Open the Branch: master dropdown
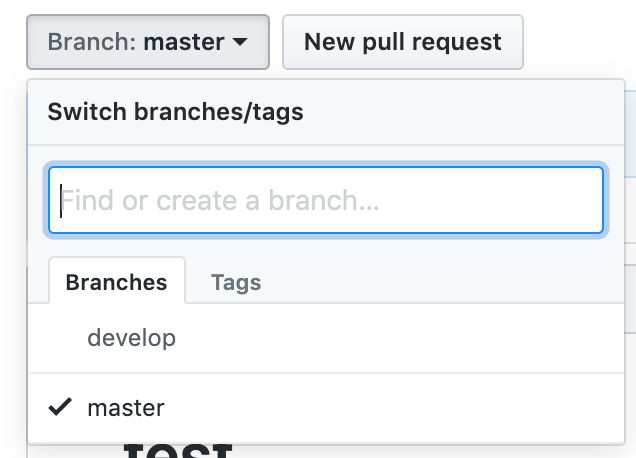 (148, 42)
